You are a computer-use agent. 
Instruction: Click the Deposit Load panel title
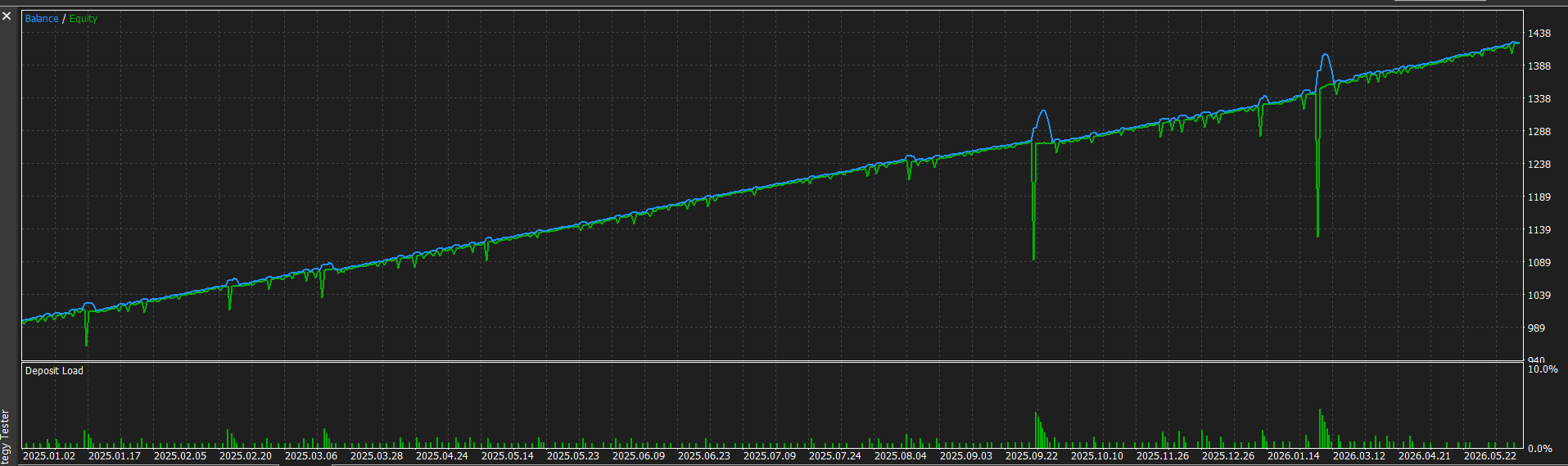click(x=54, y=371)
